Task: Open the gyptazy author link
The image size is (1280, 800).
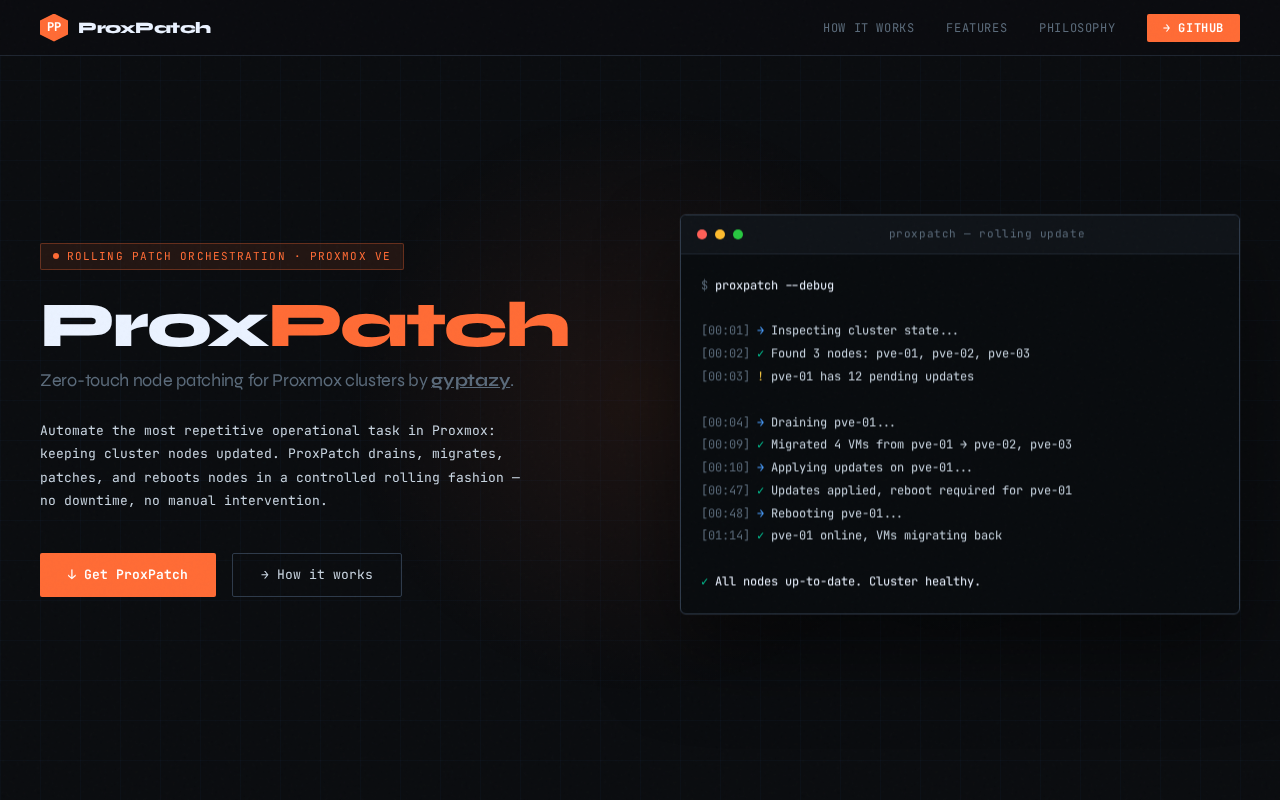Action: (470, 380)
